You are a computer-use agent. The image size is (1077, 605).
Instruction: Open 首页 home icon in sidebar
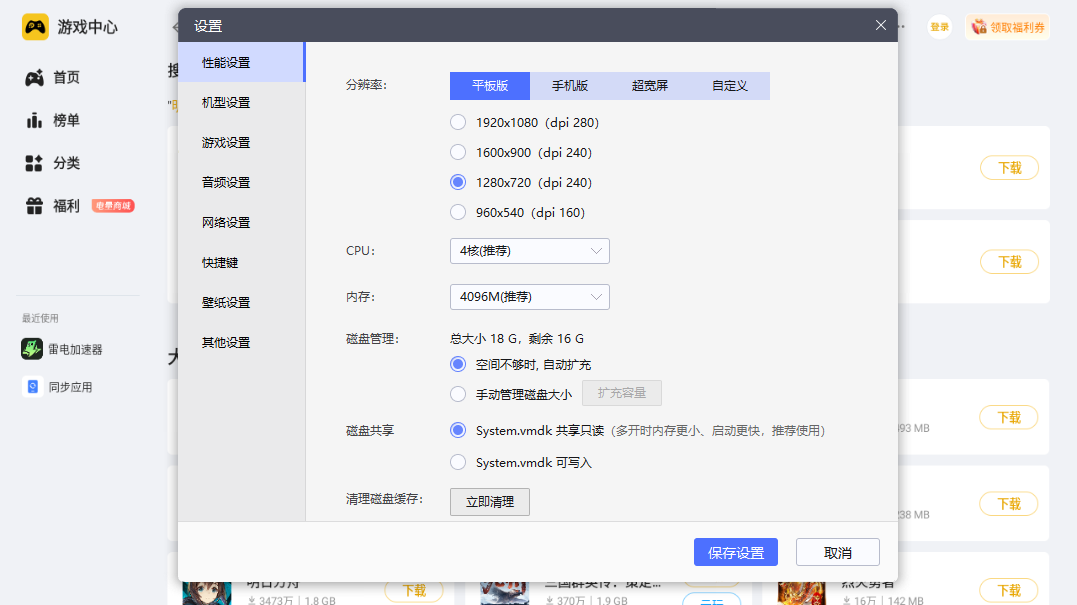pyautogui.click(x=34, y=78)
